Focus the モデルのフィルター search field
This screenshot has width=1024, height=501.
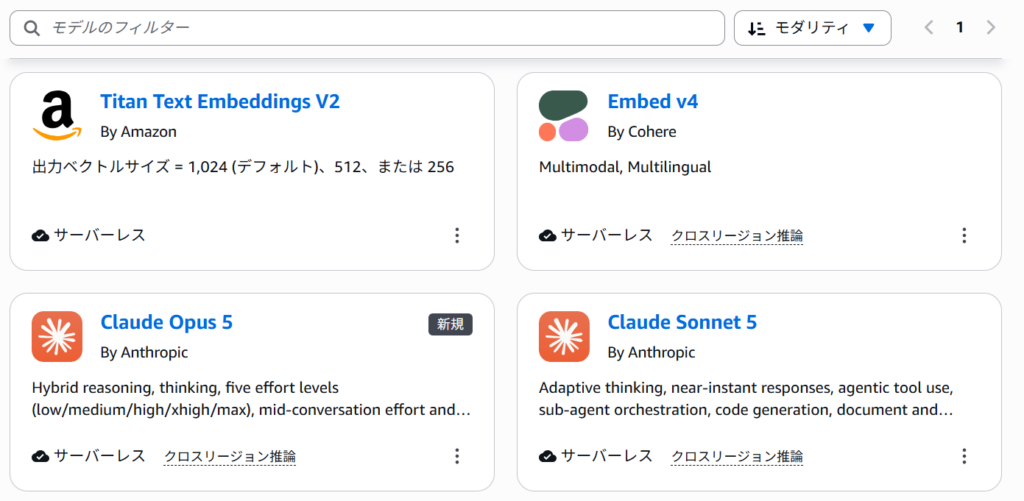(367, 28)
